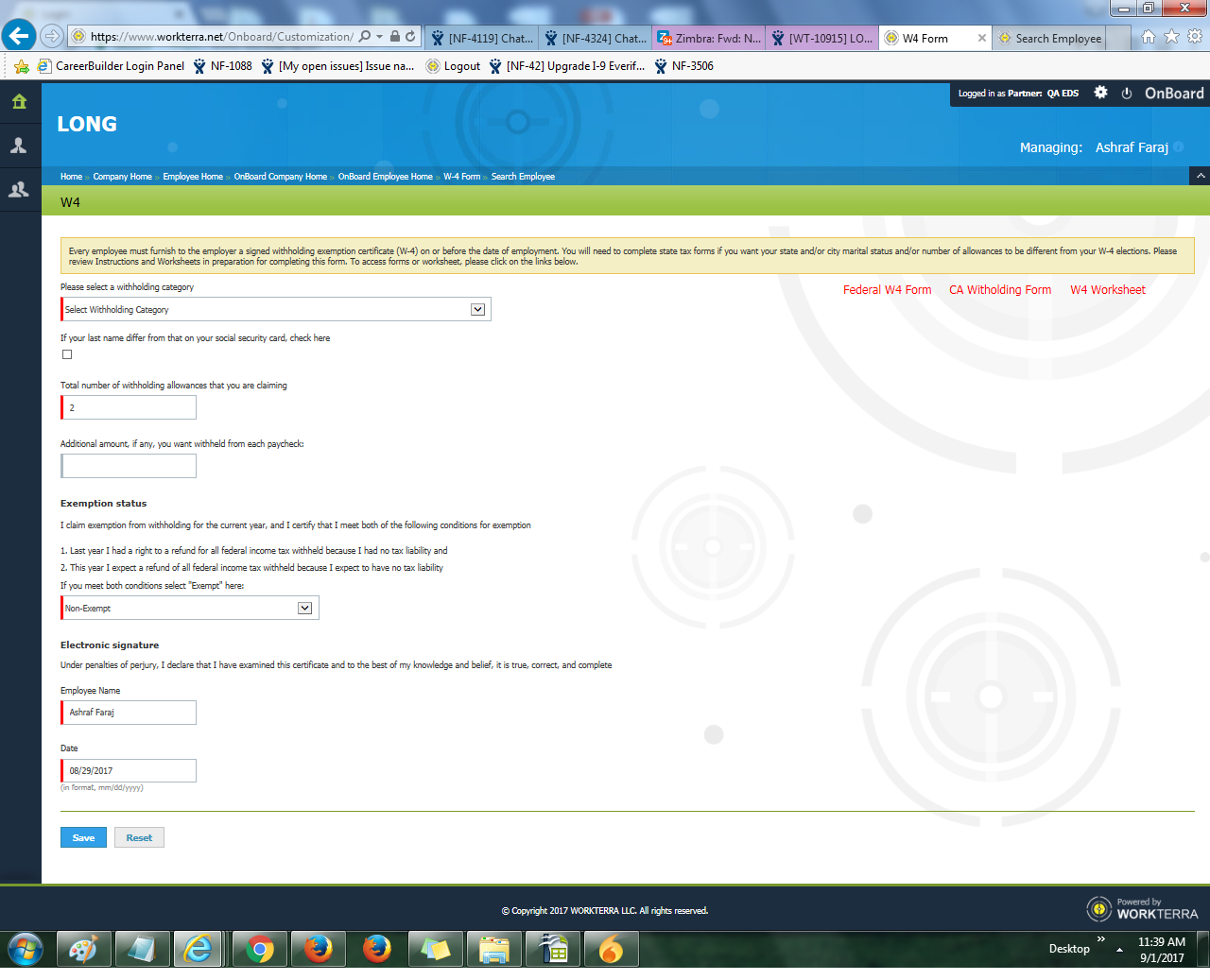Viewport: 1210px width, 980px height.
Task: Open the W4 Worksheet link
Action: (x=1107, y=290)
